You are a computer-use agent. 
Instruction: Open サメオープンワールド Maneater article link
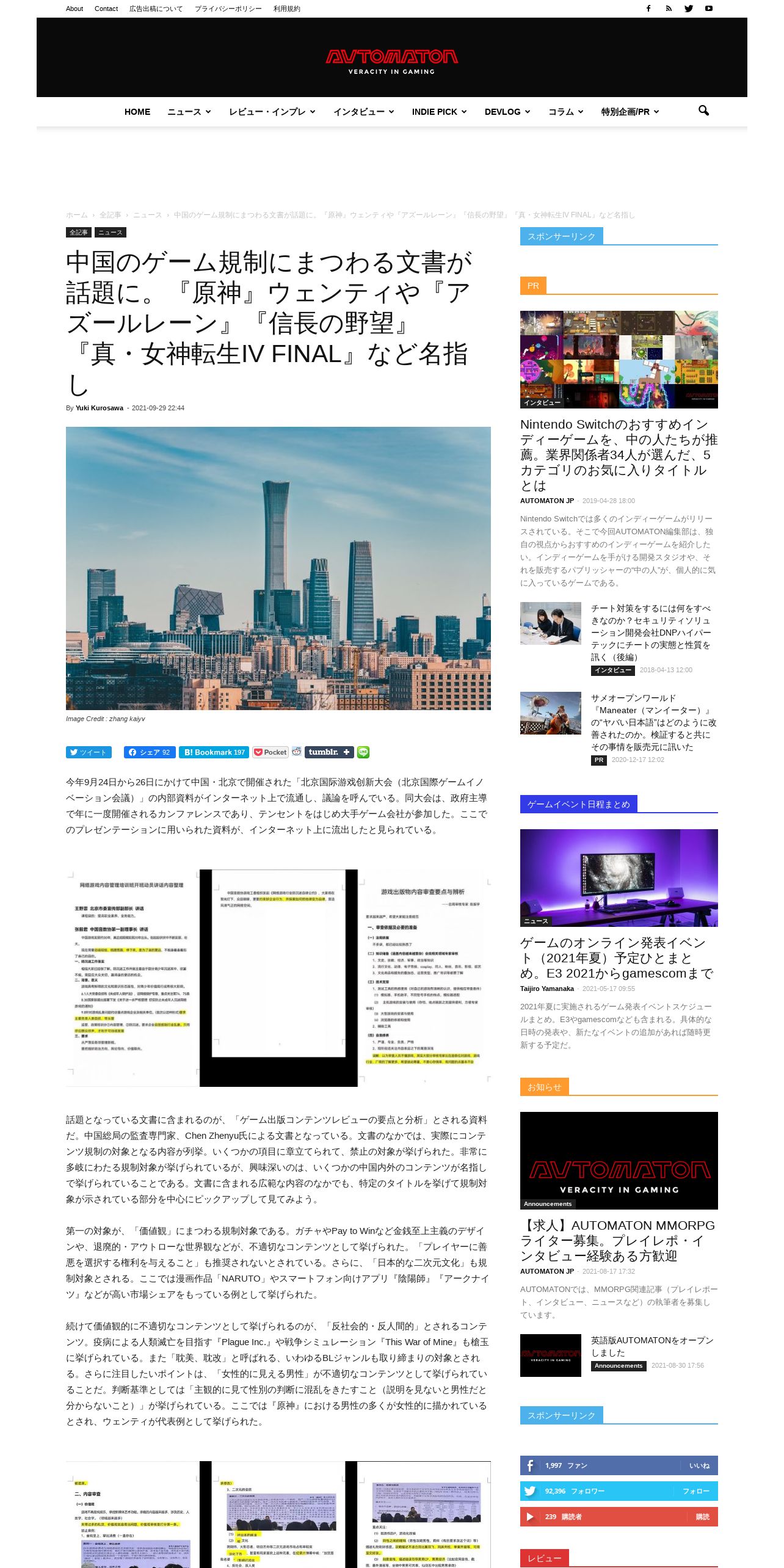(654, 722)
